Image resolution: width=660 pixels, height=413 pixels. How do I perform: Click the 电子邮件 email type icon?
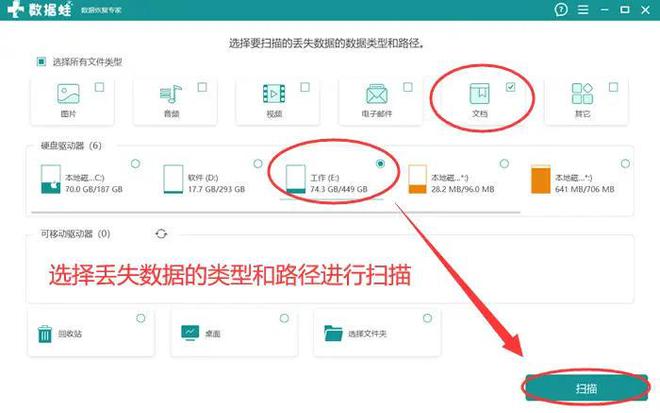(377, 93)
